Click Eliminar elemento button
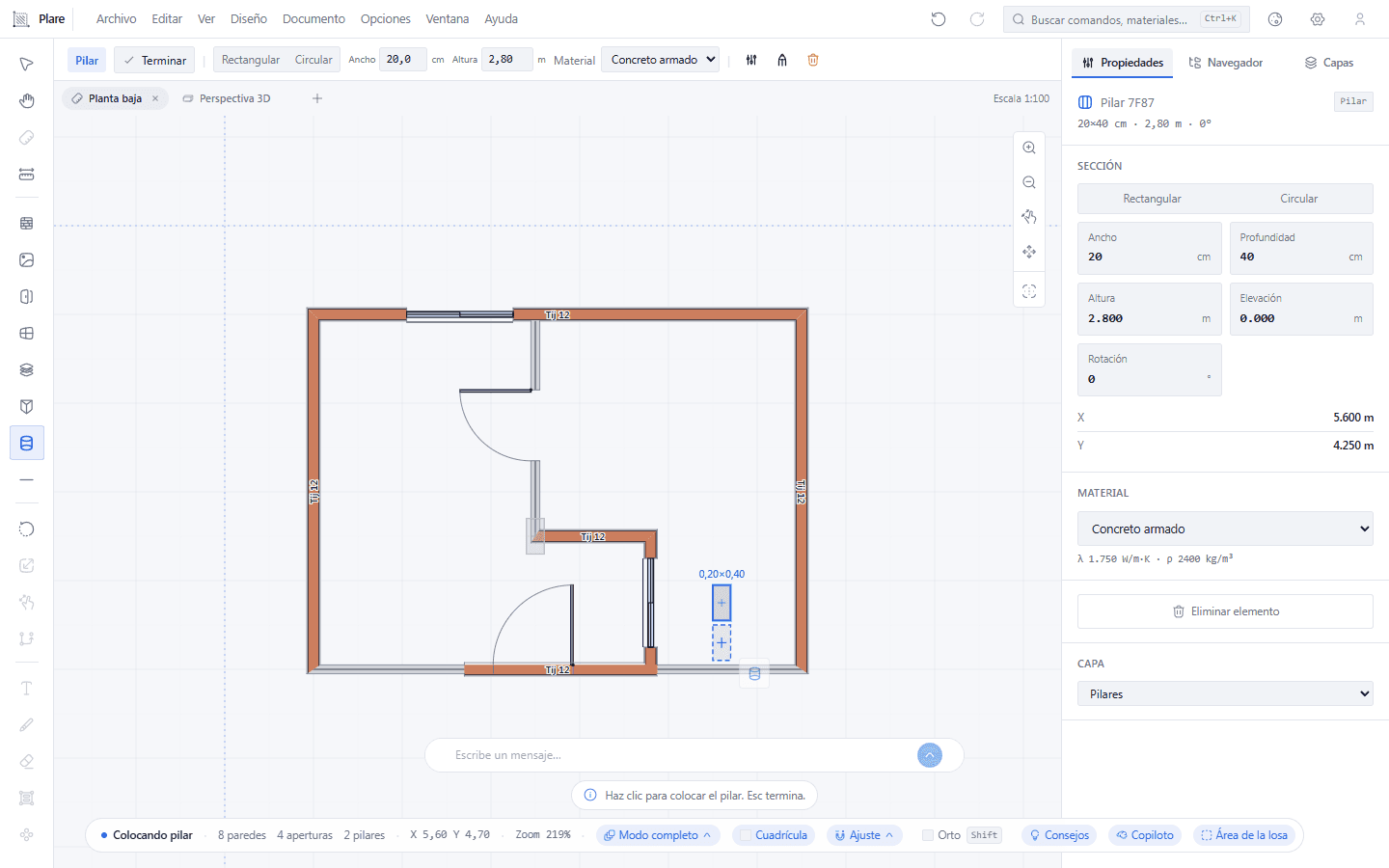Screen dimensions: 1389x868 1225,611
